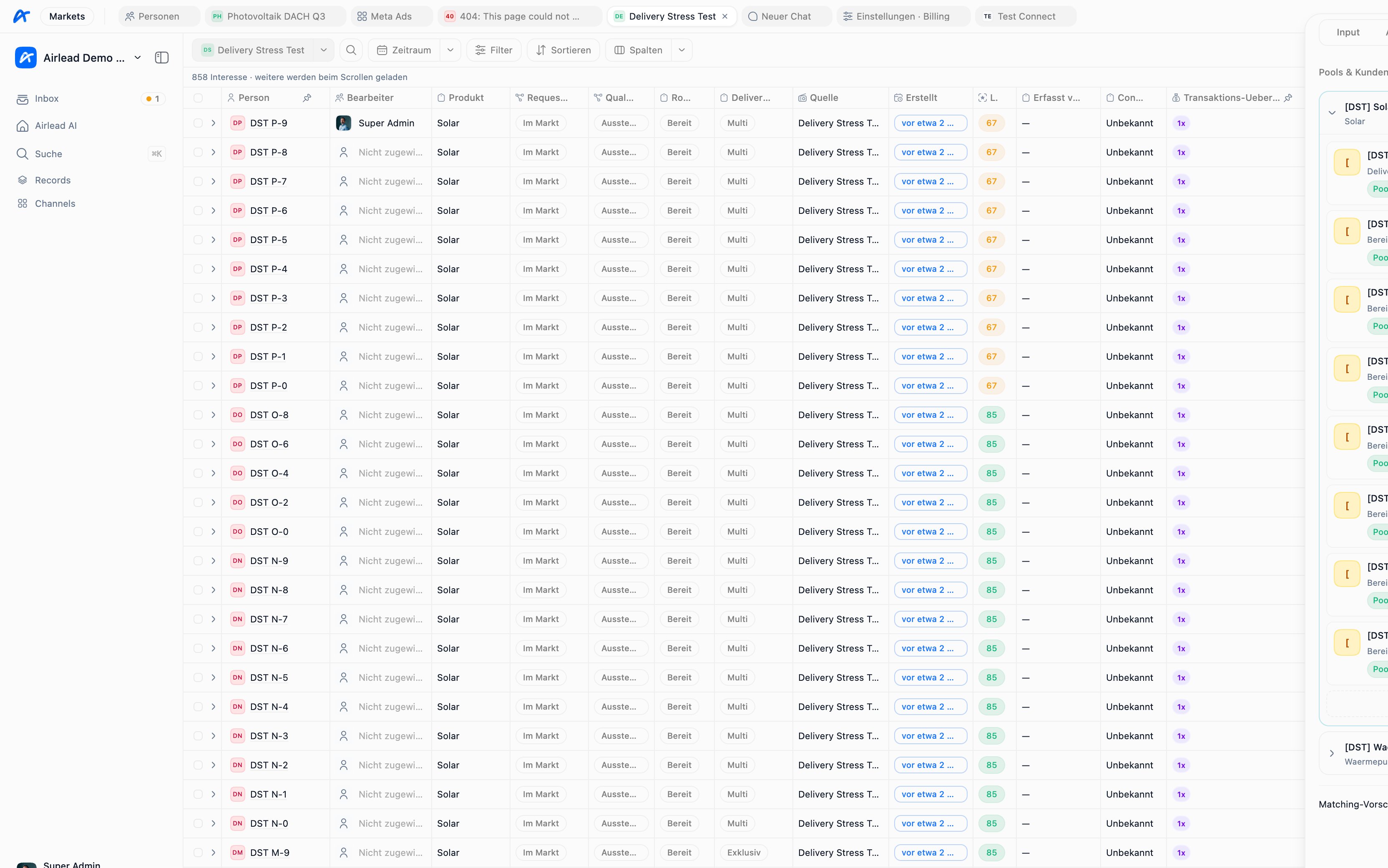This screenshot has width=1388, height=868.
Task: Click the Exklusiv badge in DST M-9 row
Action: click(x=744, y=853)
